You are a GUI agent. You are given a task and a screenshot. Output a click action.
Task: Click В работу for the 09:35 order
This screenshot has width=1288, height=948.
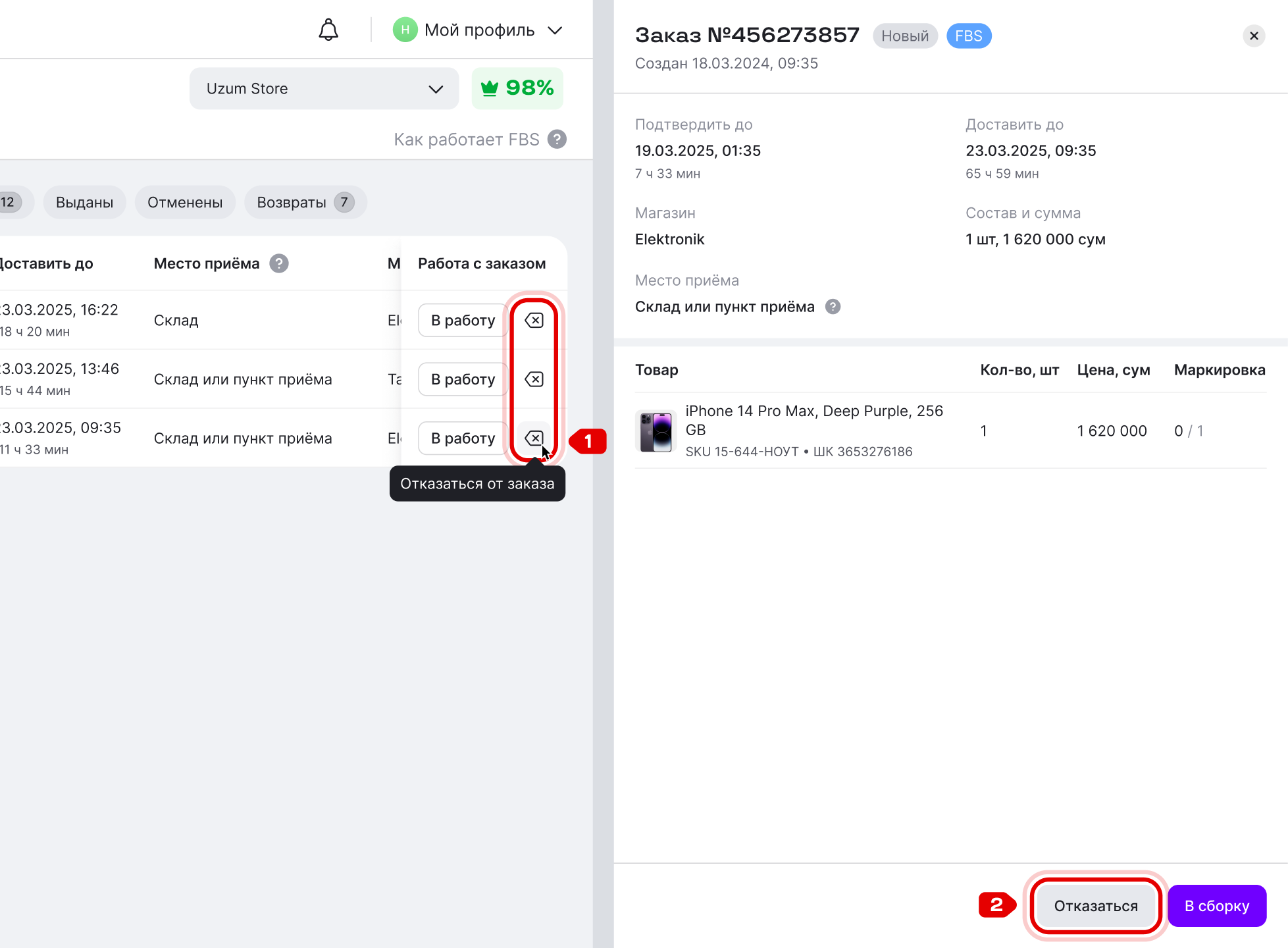tap(463, 438)
